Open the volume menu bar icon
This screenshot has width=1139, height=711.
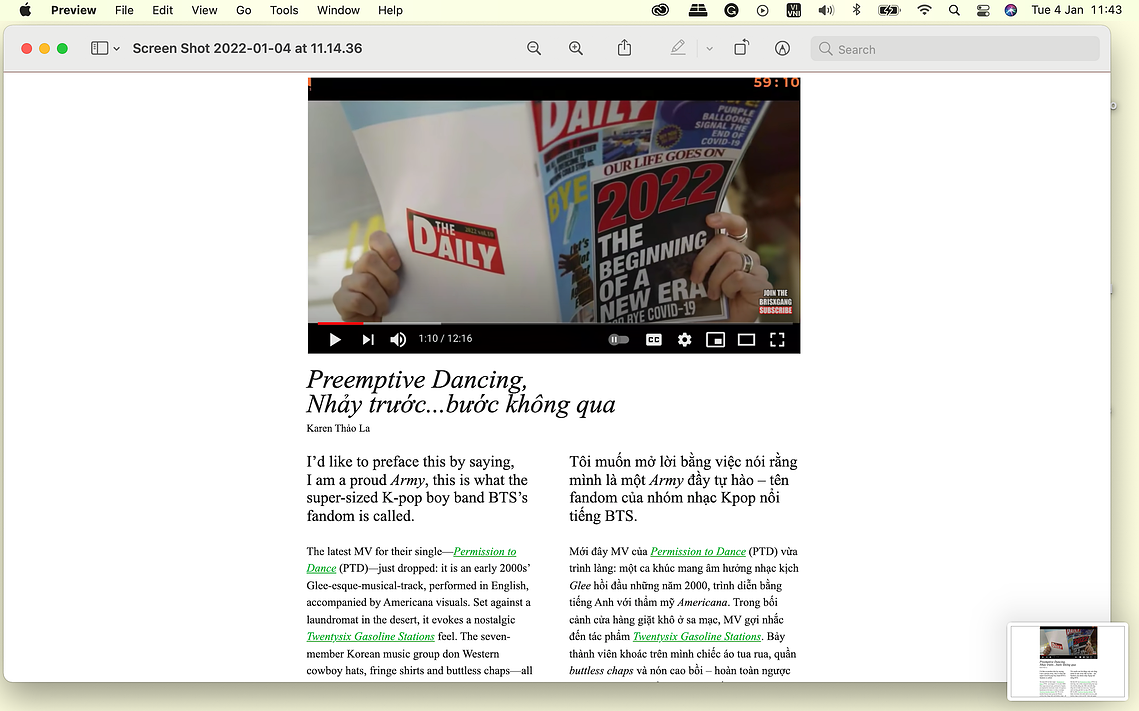click(x=826, y=10)
